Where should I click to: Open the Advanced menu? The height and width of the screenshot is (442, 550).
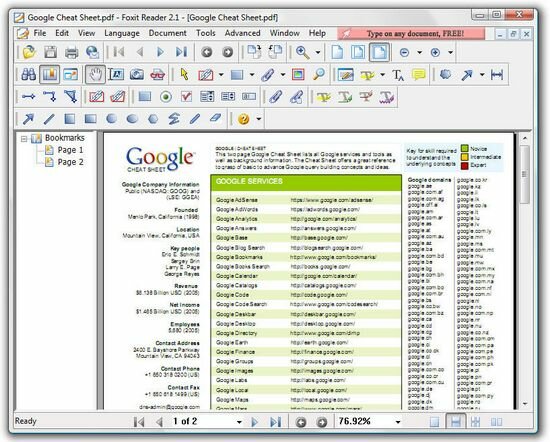[x=242, y=33]
